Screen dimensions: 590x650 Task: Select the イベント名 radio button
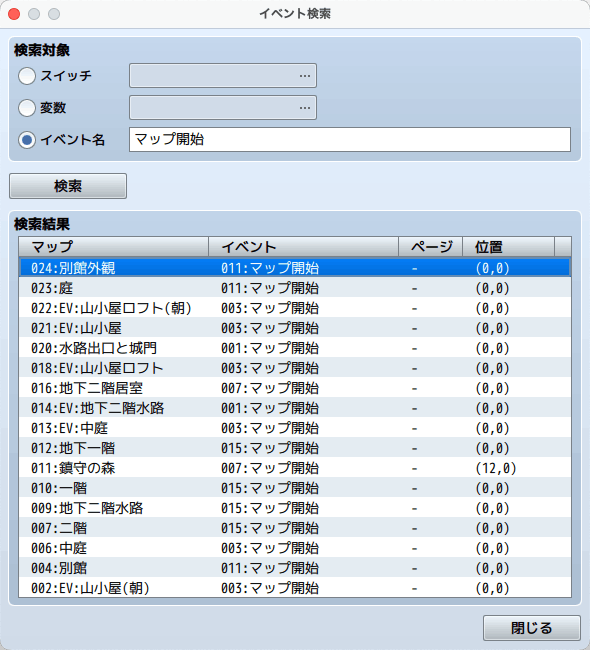click(27, 140)
